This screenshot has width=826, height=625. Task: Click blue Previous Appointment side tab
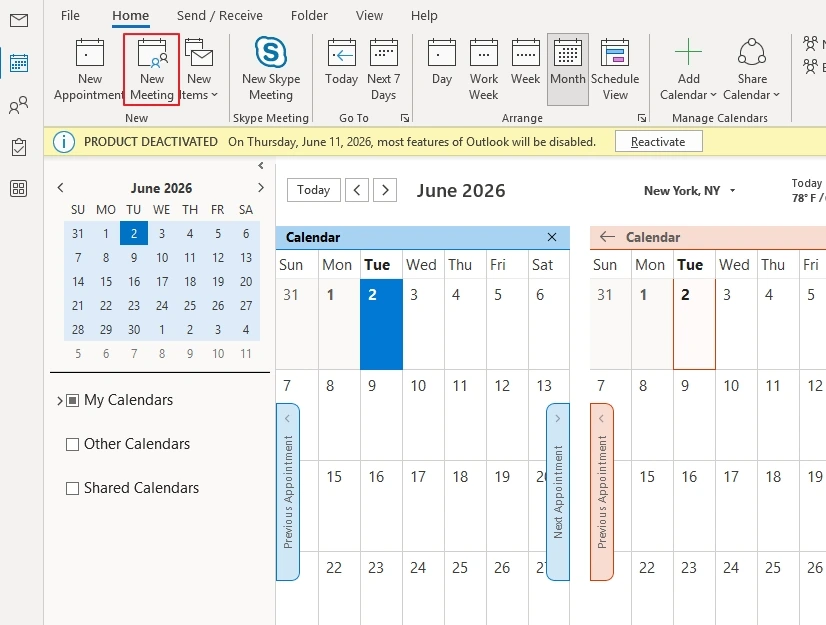click(288, 492)
